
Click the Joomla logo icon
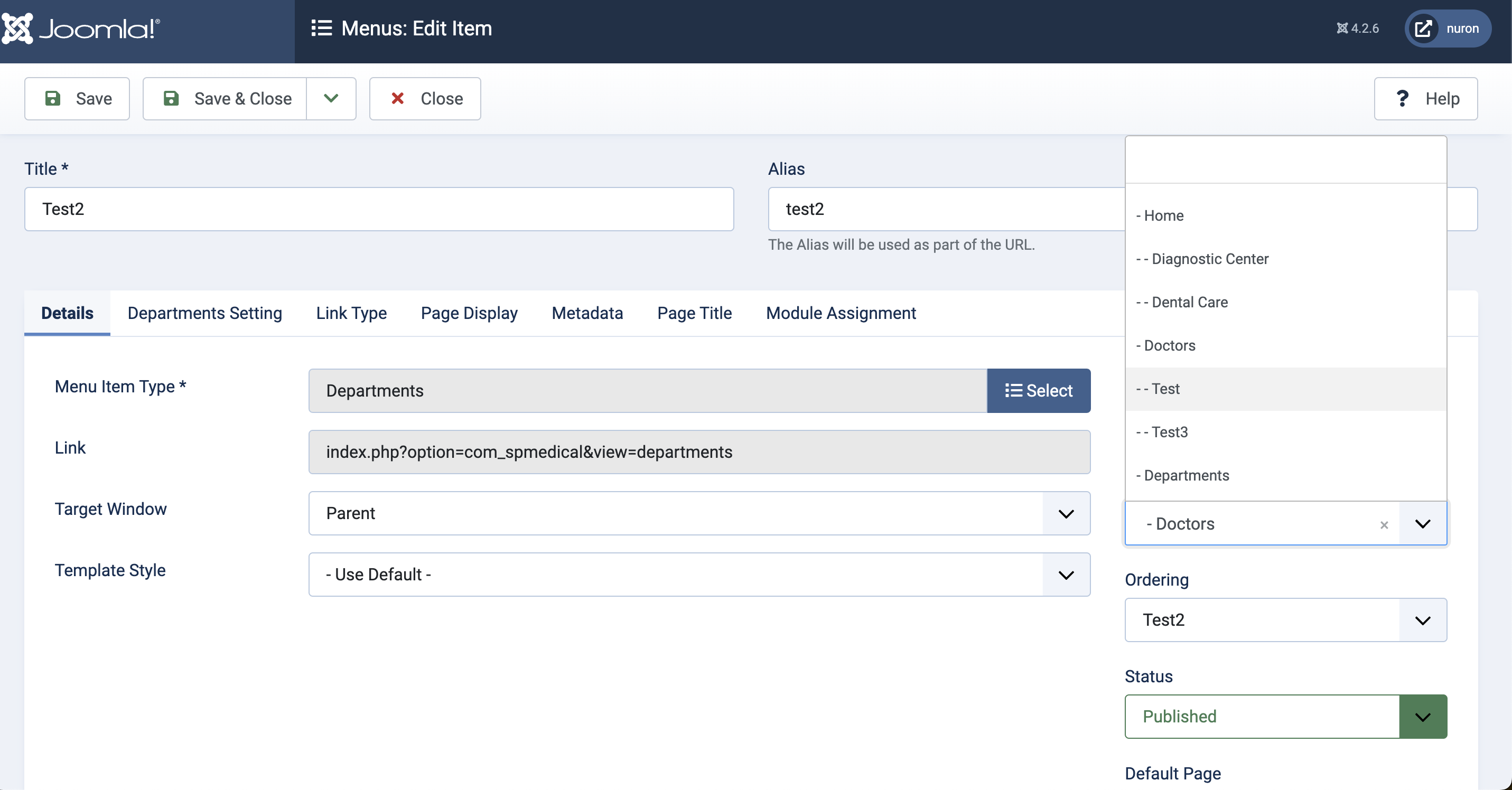(16, 28)
